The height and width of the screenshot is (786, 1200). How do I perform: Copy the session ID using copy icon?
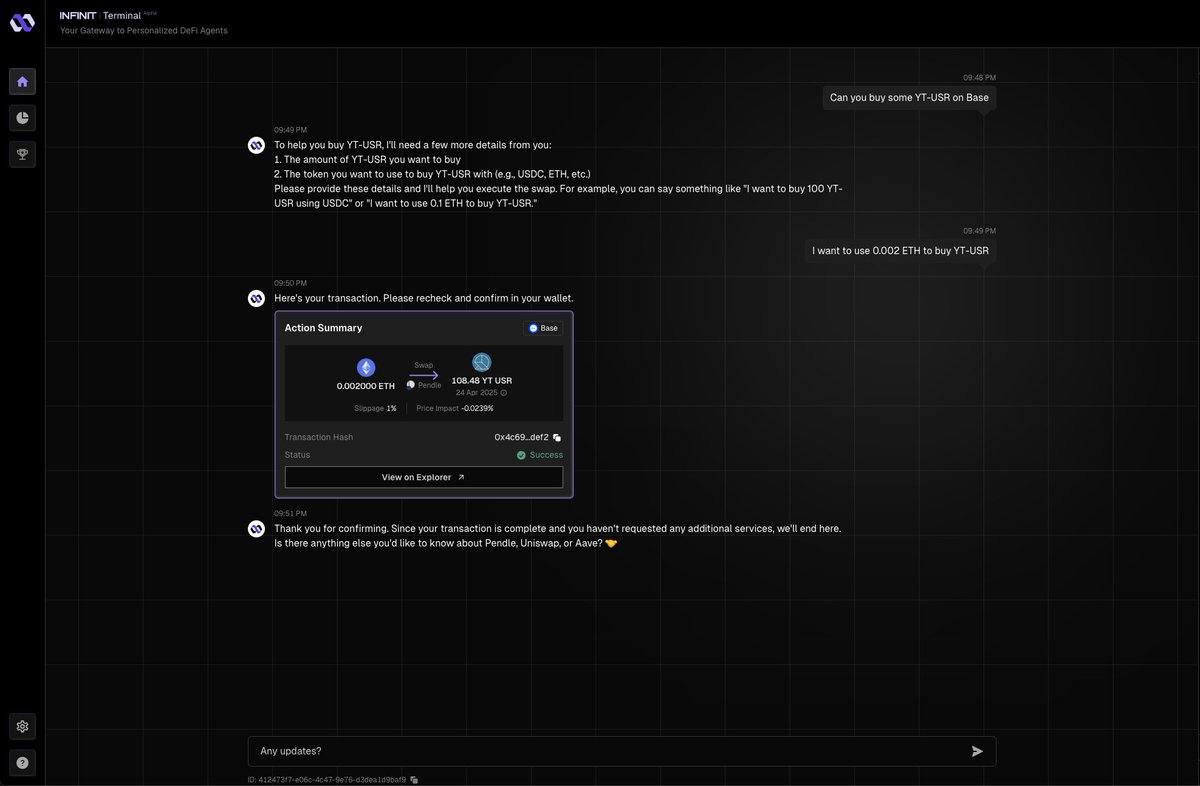pos(414,779)
